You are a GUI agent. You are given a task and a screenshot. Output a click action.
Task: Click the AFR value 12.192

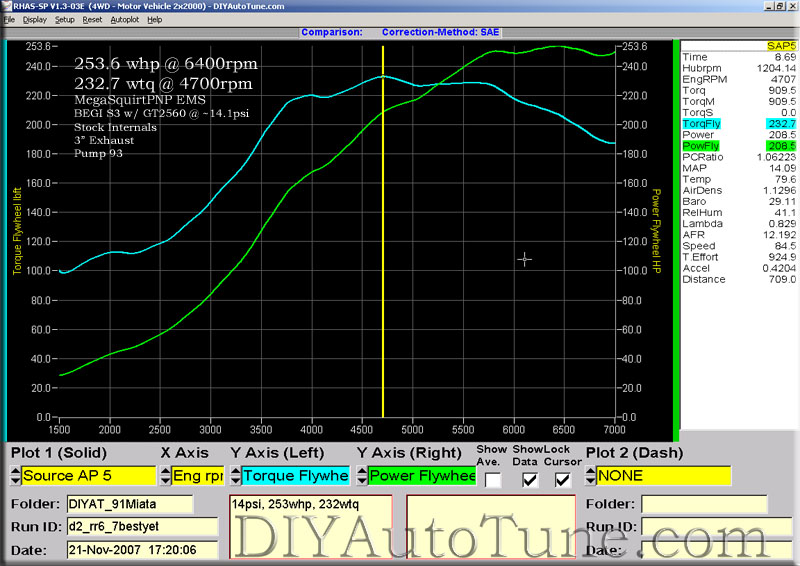[x=780, y=235]
